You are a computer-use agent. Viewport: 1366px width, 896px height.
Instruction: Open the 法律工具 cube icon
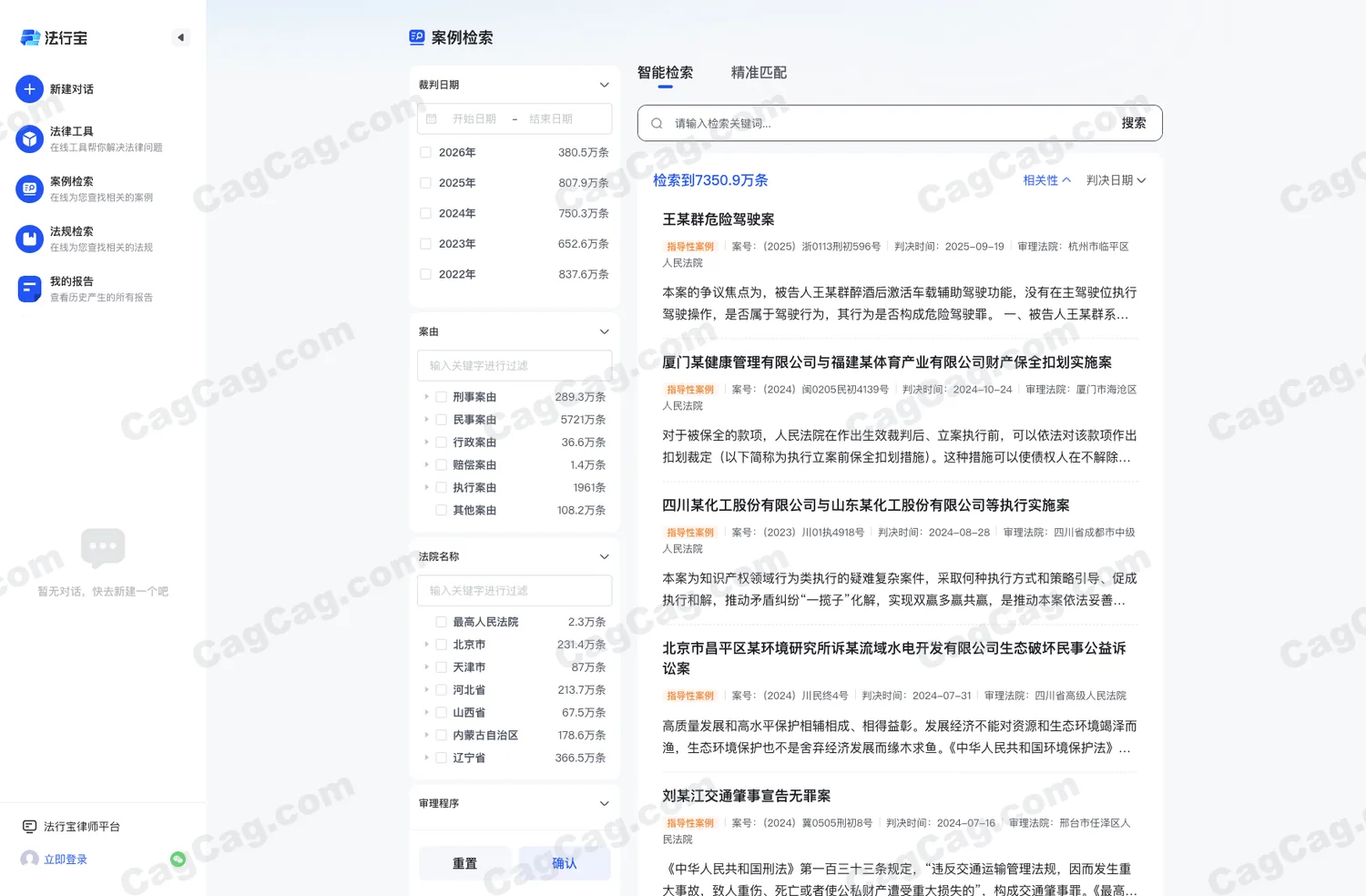pos(29,138)
